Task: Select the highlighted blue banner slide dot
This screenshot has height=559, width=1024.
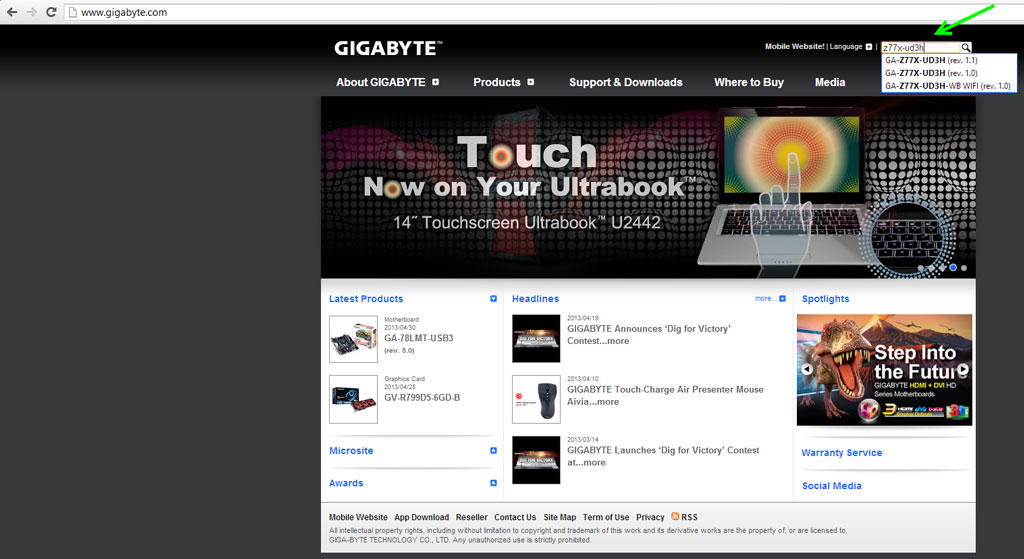Action: tap(953, 268)
